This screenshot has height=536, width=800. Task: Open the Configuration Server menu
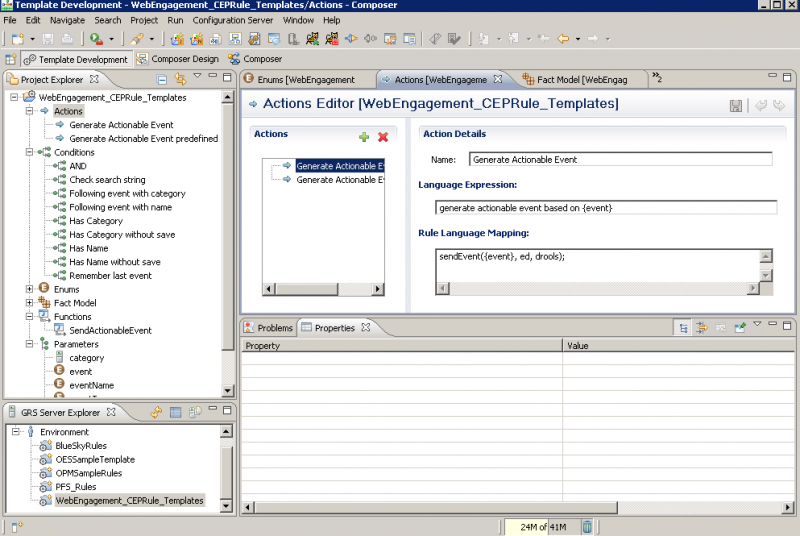[233, 20]
